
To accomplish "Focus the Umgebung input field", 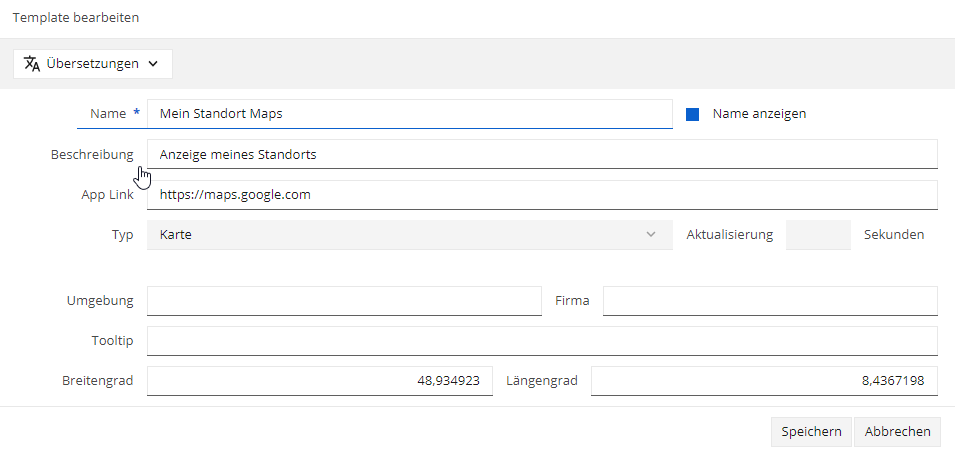I will coord(344,301).
